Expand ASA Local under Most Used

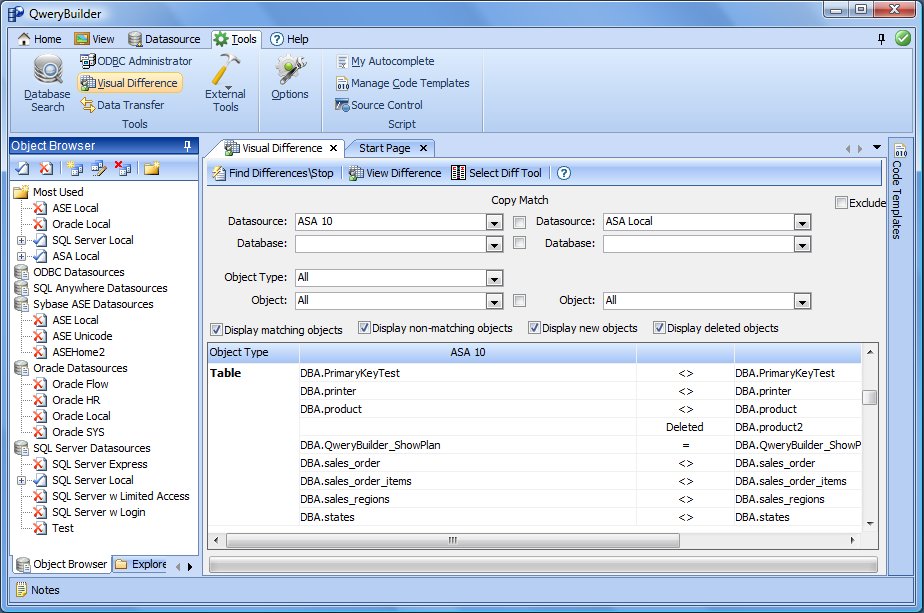point(21,256)
